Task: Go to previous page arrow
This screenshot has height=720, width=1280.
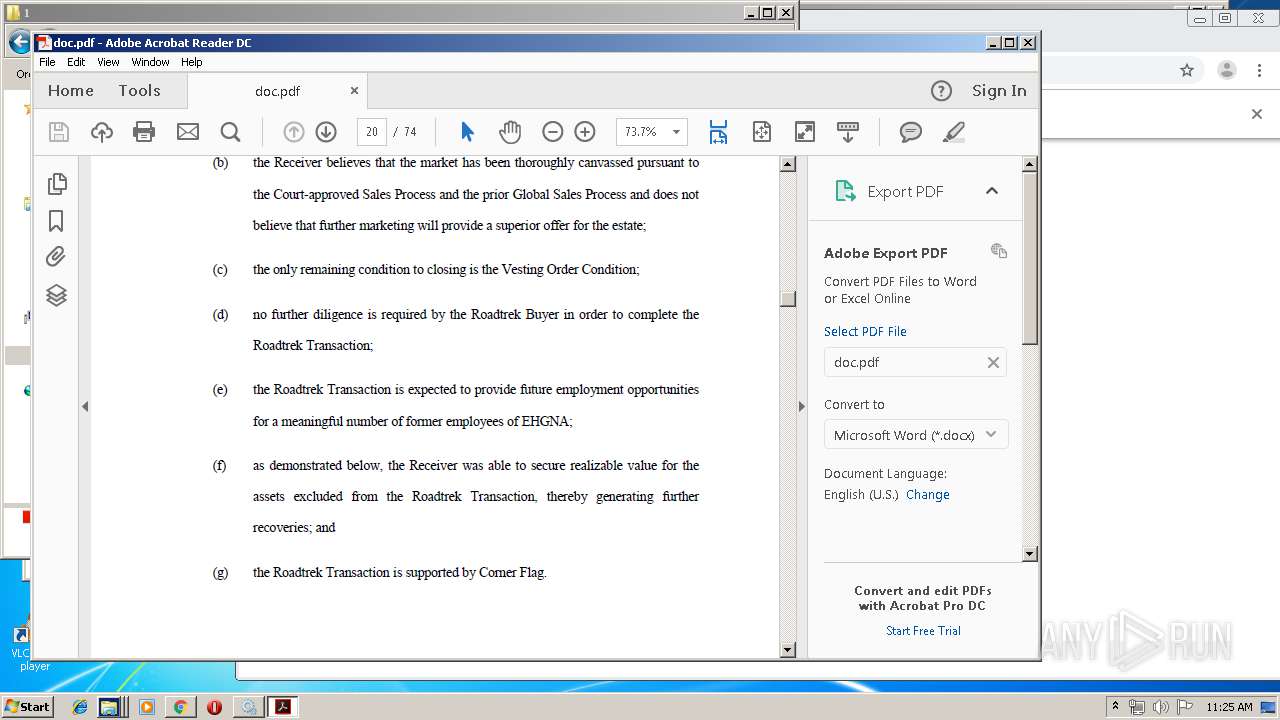Action: (294, 132)
